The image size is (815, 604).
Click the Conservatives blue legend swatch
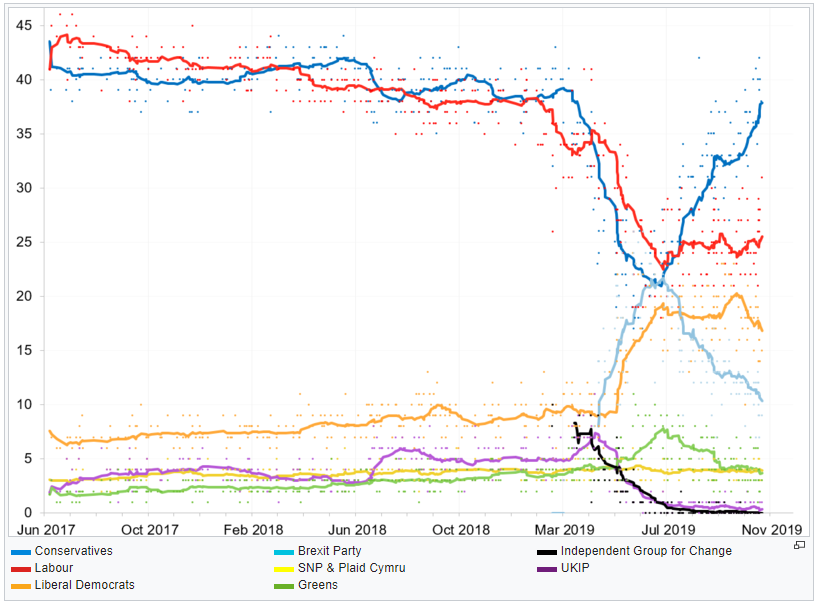21,551
